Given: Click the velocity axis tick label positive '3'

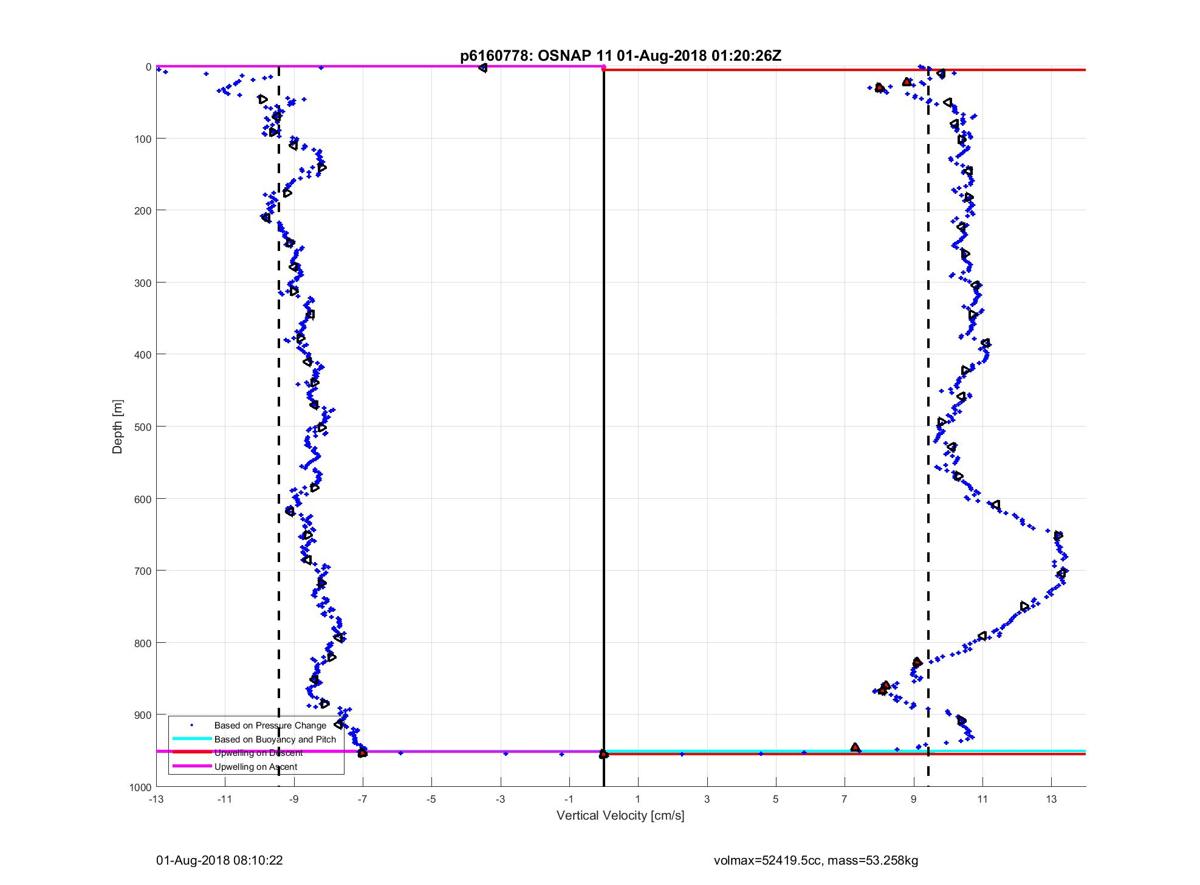Looking at the screenshot, I should 707,799.
